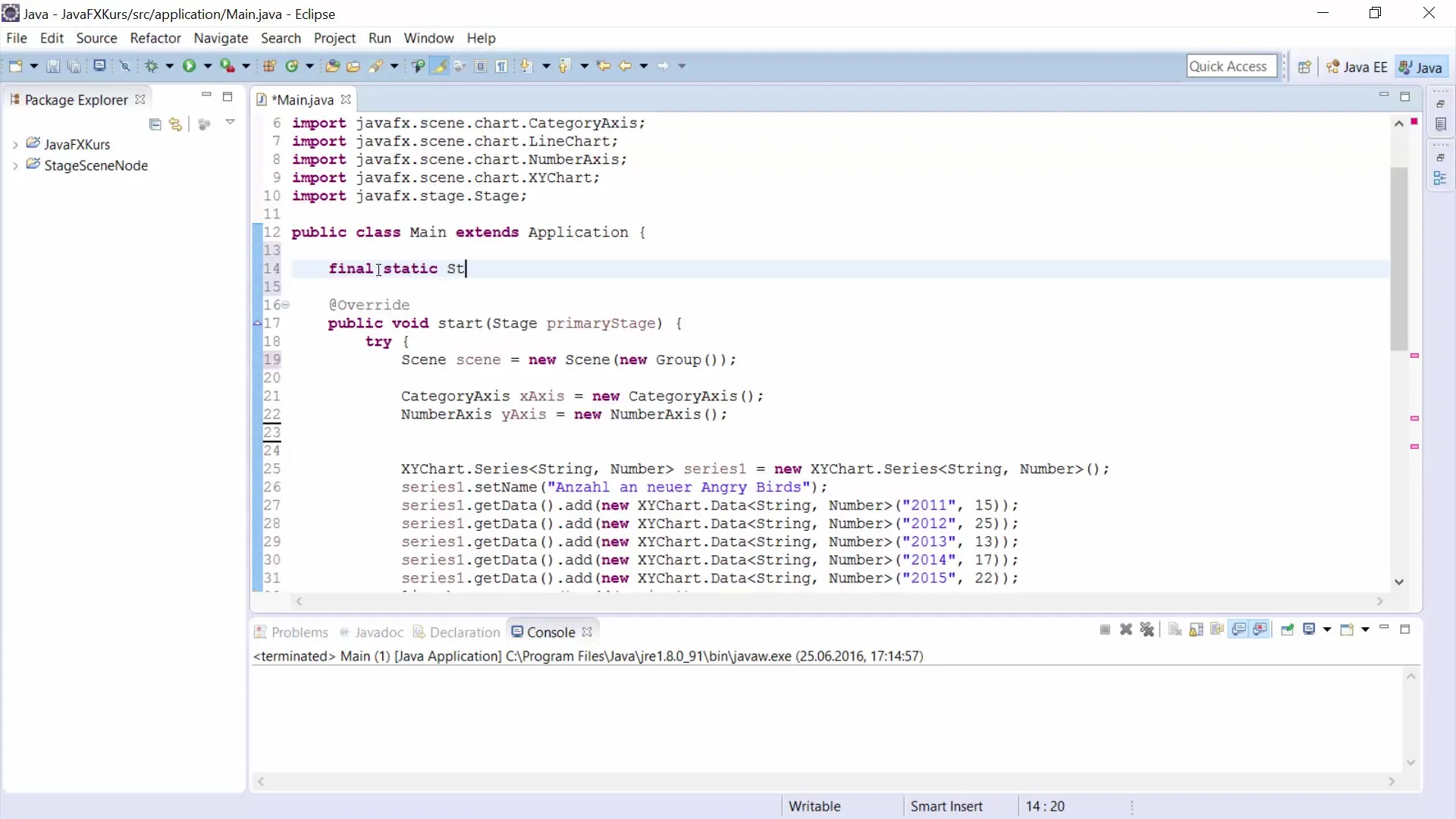This screenshot has width=1456, height=819.
Task: Open the Run button dropdown arrow
Action: coord(207,66)
